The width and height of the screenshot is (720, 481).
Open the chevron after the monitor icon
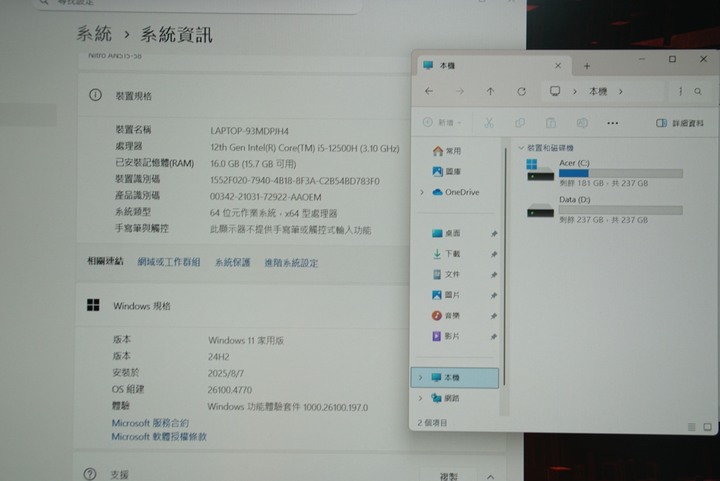pyautogui.click(x=574, y=92)
